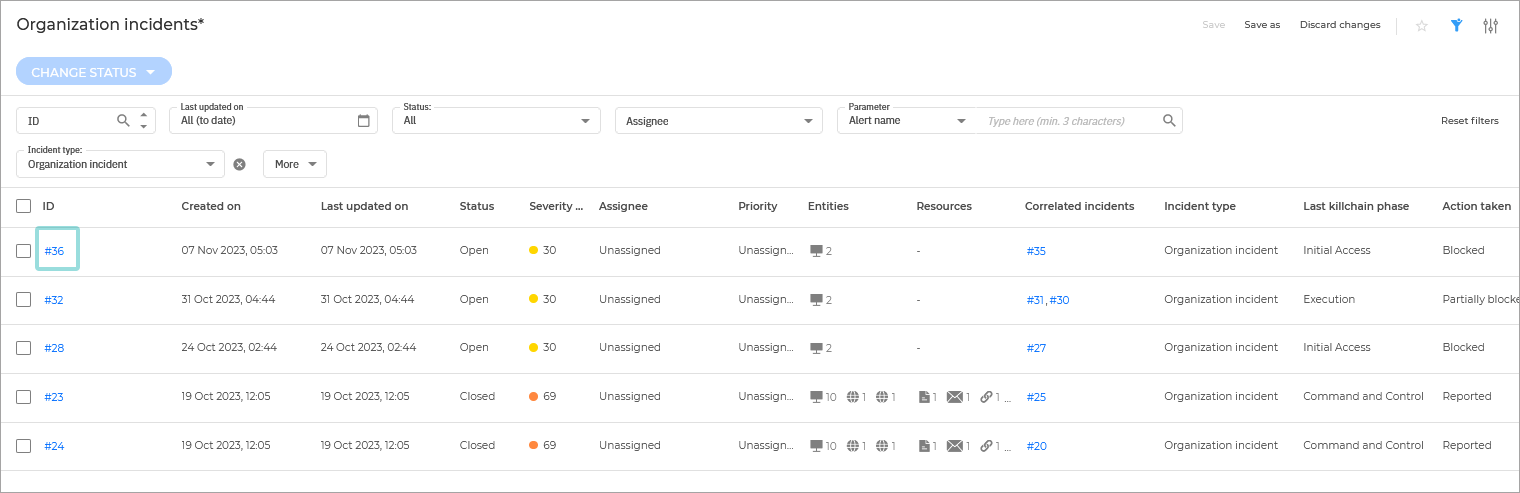The height and width of the screenshot is (493, 1520).
Task: Select the checkbox for incident #36
Action: tap(24, 251)
